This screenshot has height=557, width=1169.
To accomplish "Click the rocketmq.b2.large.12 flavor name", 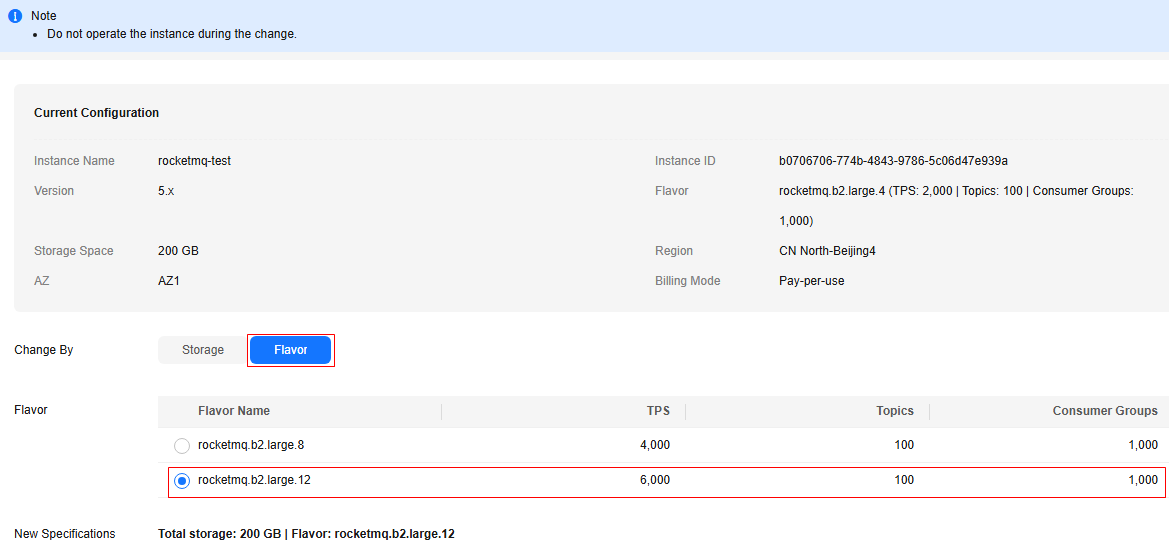I will 254,481.
